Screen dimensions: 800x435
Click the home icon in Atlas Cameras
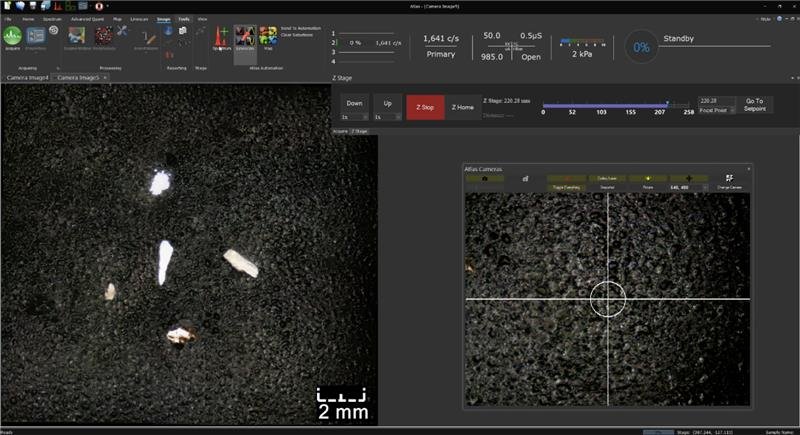pyautogui.click(x=485, y=178)
